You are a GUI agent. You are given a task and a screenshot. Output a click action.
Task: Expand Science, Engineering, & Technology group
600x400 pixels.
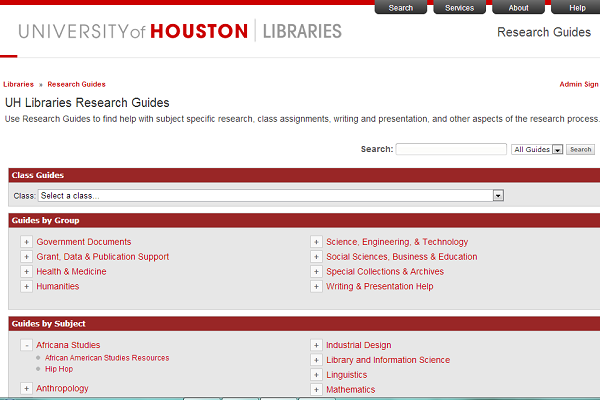tap(316, 242)
